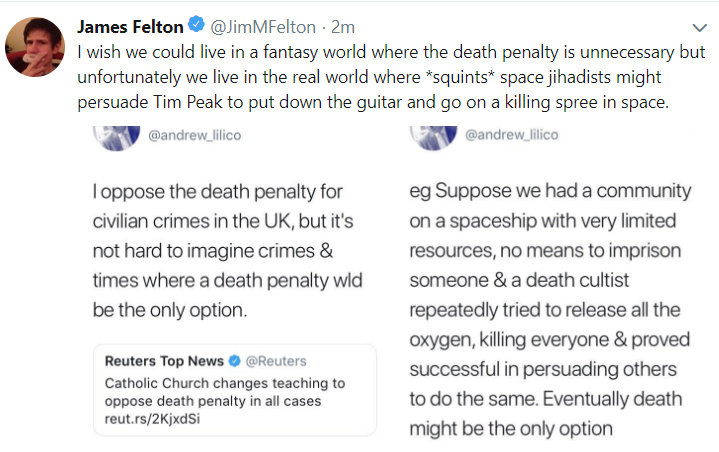
Task: Open James Felton's display name link
Action: click(x=131, y=25)
